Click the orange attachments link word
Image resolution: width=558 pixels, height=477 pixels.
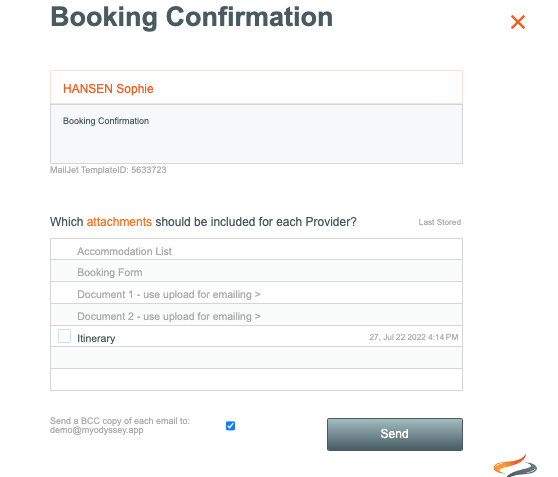click(x=119, y=222)
